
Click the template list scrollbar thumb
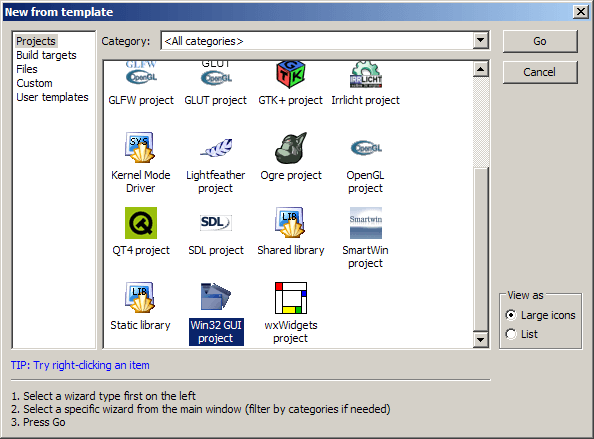point(481,249)
